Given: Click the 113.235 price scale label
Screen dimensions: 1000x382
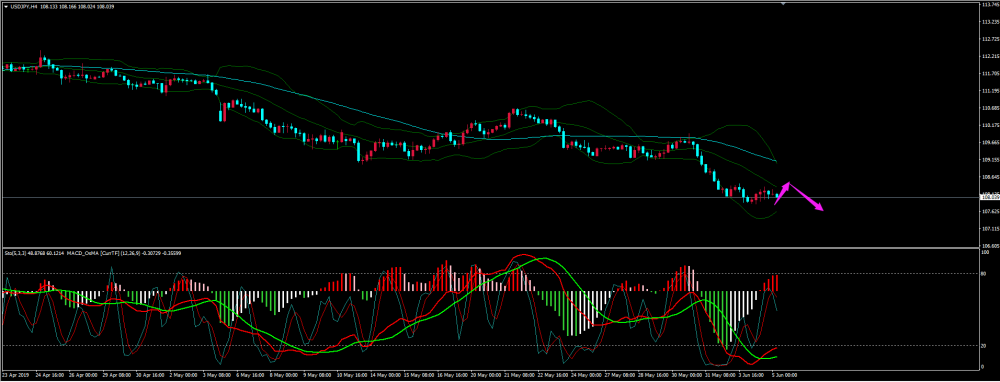Looking at the screenshot, I should (990, 22).
